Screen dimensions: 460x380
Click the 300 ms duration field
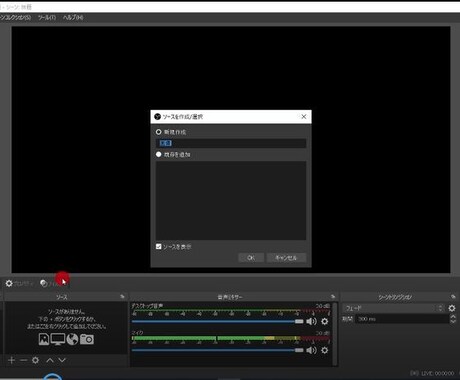coord(402,319)
